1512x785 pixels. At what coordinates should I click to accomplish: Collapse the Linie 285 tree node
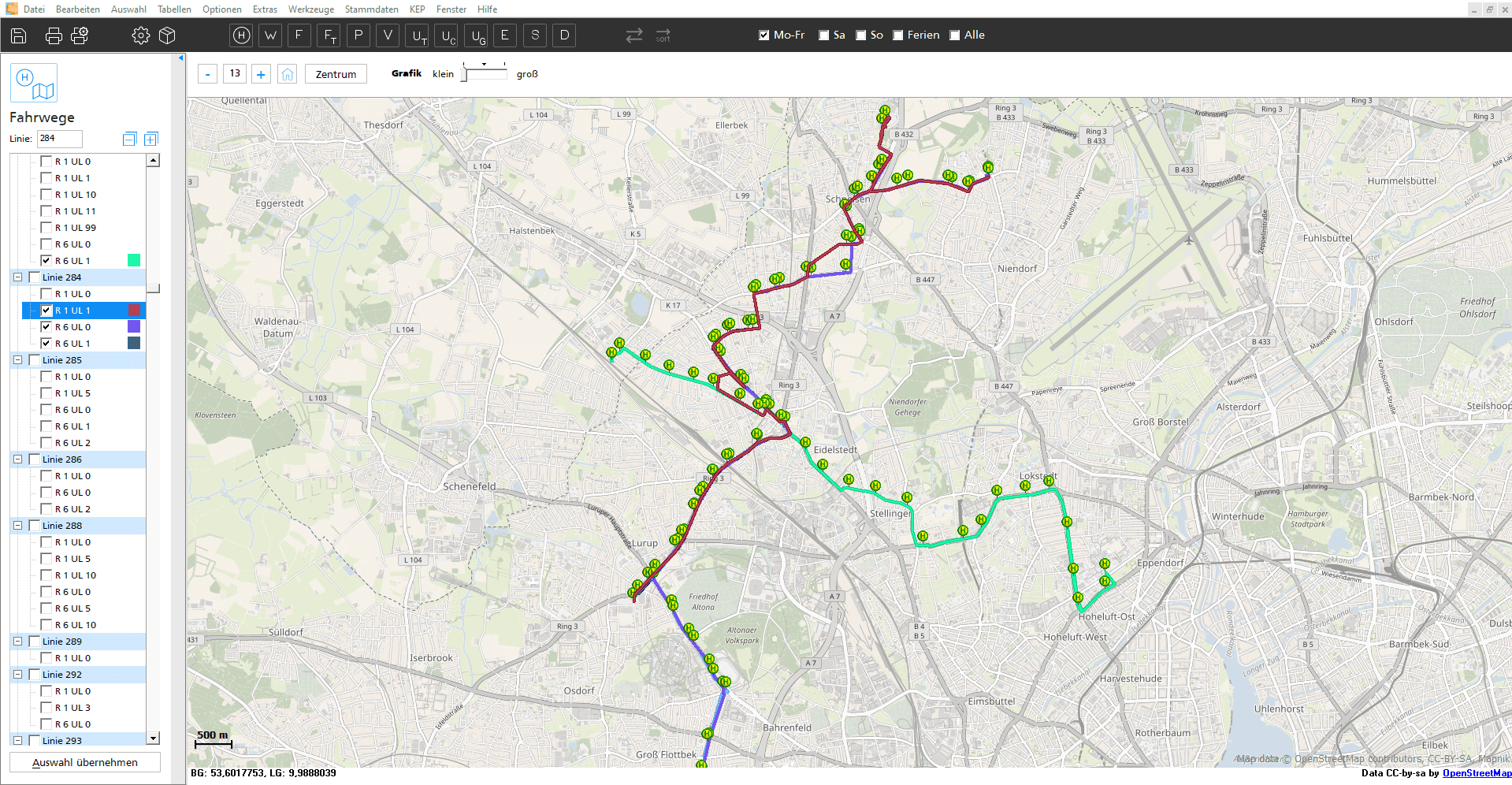(17, 359)
